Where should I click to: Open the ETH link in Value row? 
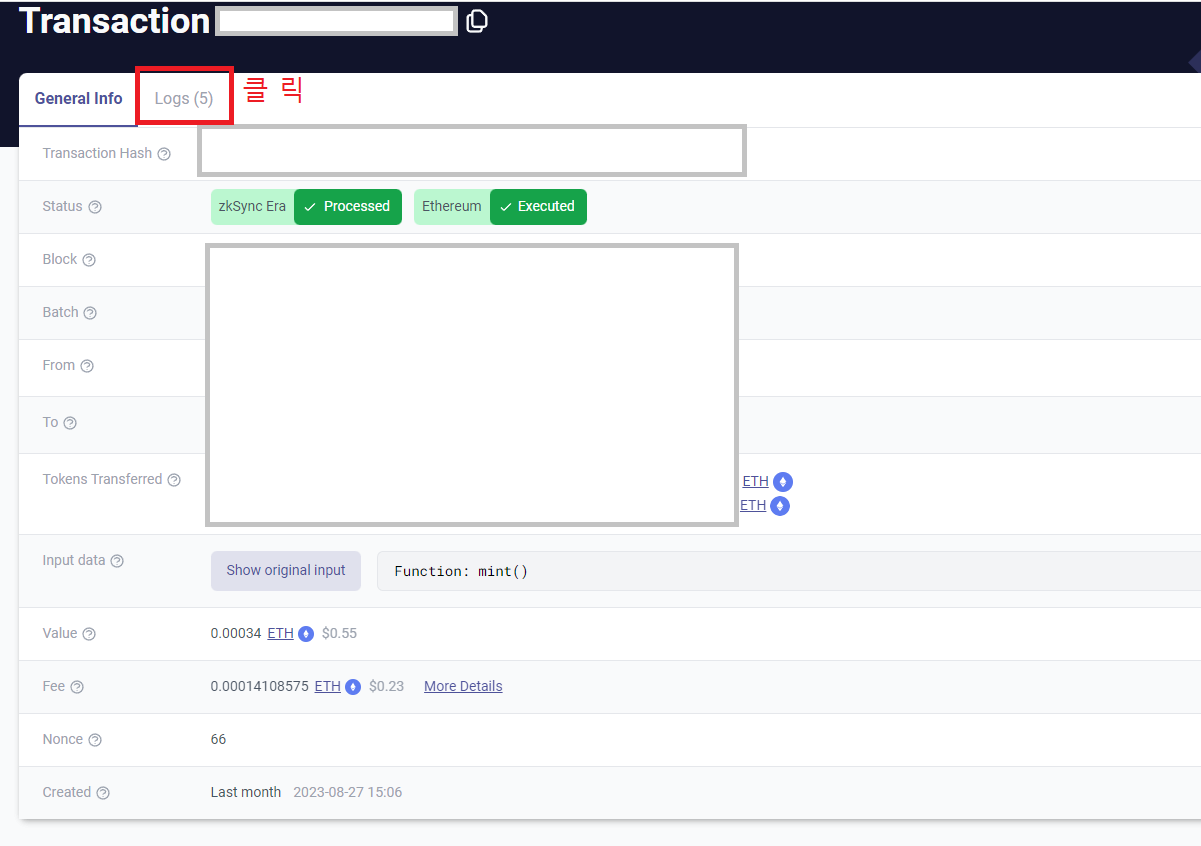pos(281,633)
